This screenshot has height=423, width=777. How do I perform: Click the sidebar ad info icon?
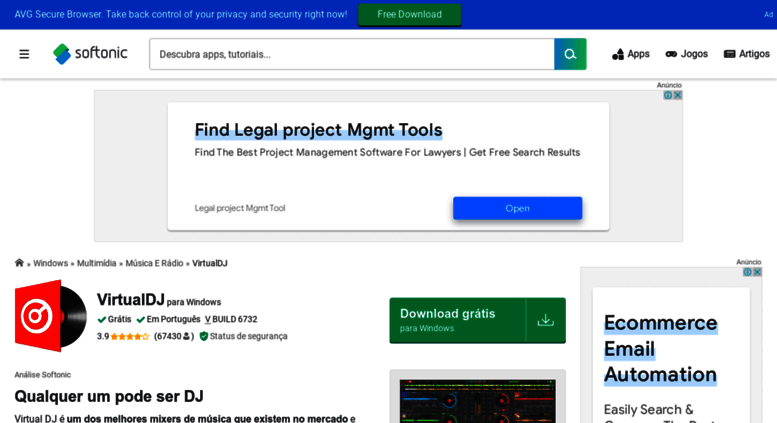tap(747, 272)
